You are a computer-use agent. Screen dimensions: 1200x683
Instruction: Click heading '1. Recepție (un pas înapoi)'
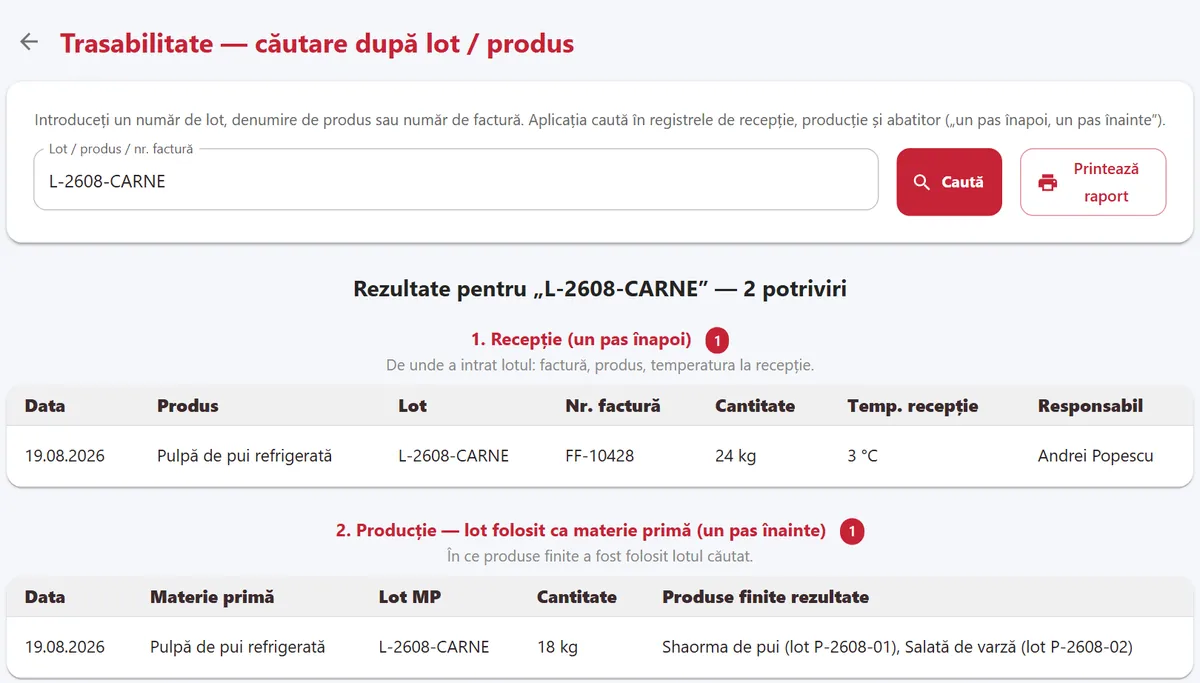[x=581, y=340]
